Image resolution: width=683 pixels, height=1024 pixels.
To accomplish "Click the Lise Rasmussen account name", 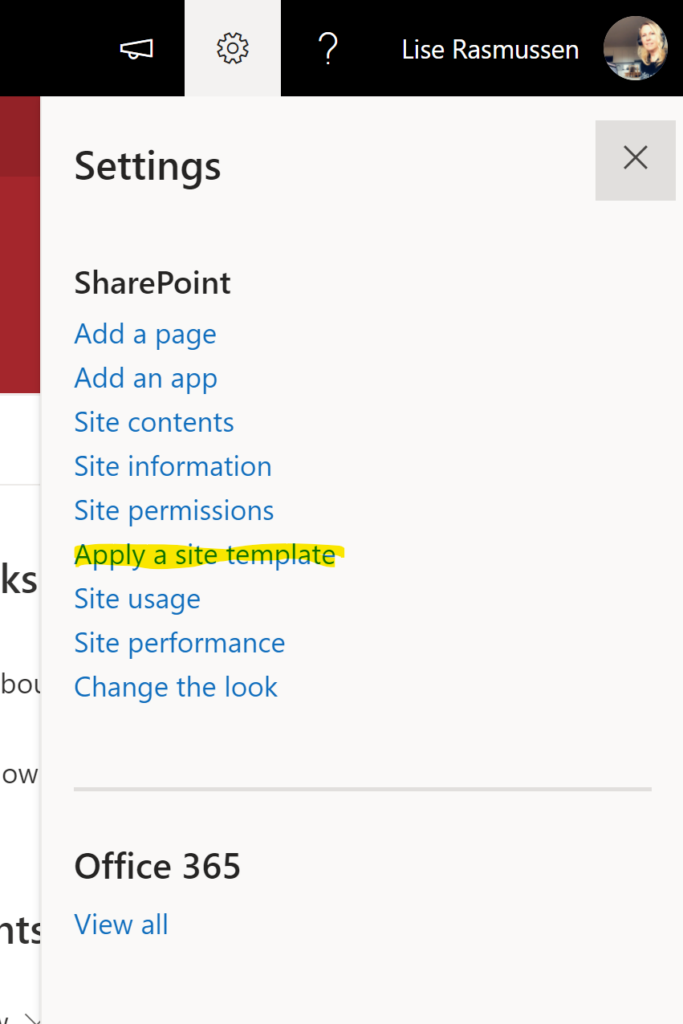I will click(490, 50).
